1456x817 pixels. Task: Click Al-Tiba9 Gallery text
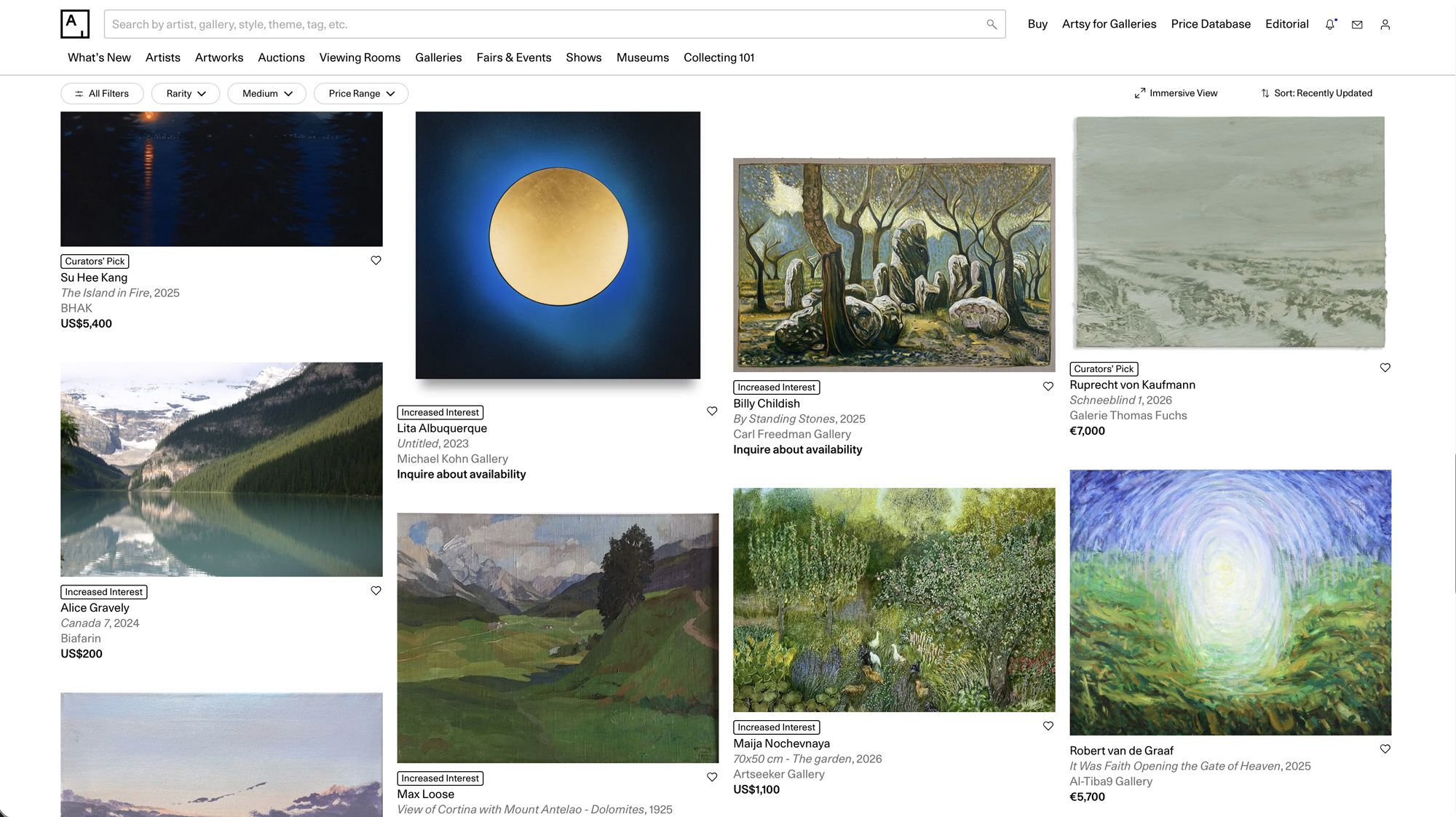click(x=1111, y=781)
